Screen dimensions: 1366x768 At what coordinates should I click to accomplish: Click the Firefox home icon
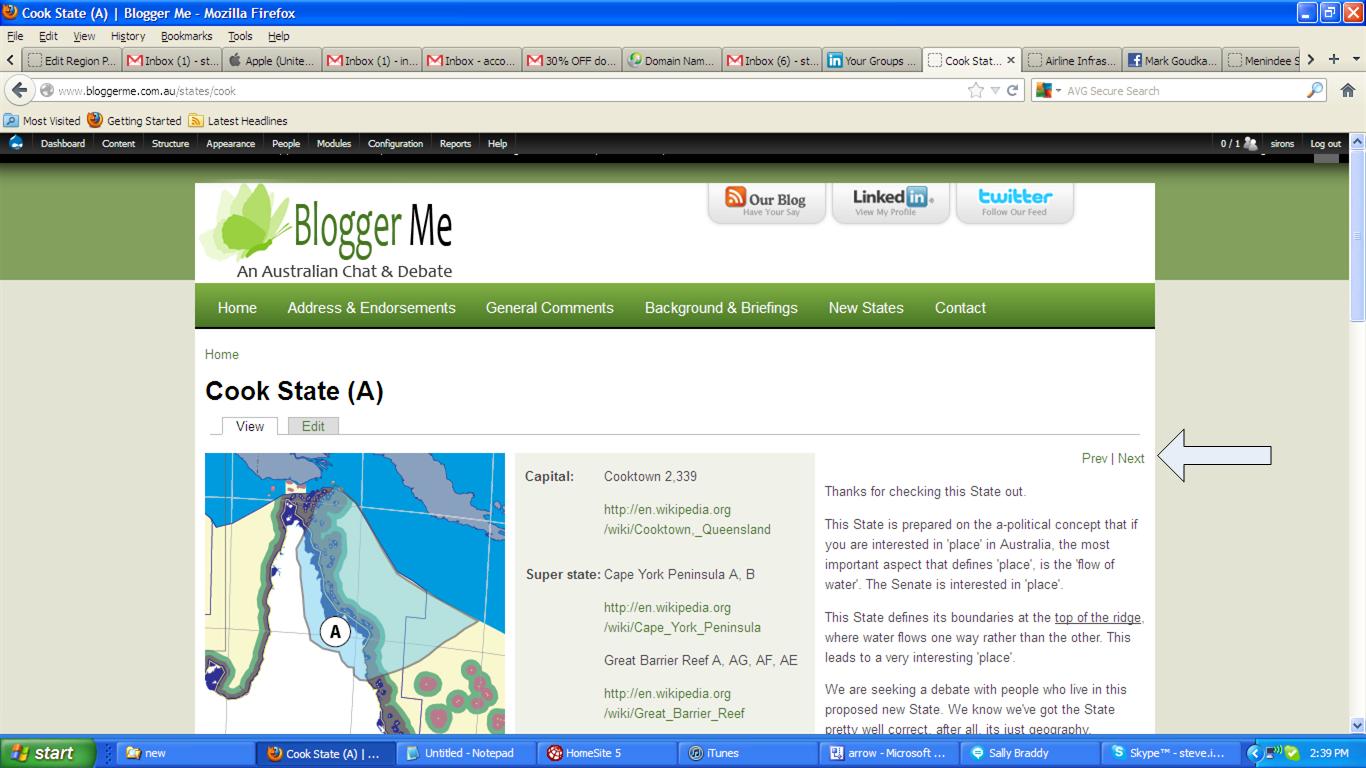click(x=1347, y=90)
